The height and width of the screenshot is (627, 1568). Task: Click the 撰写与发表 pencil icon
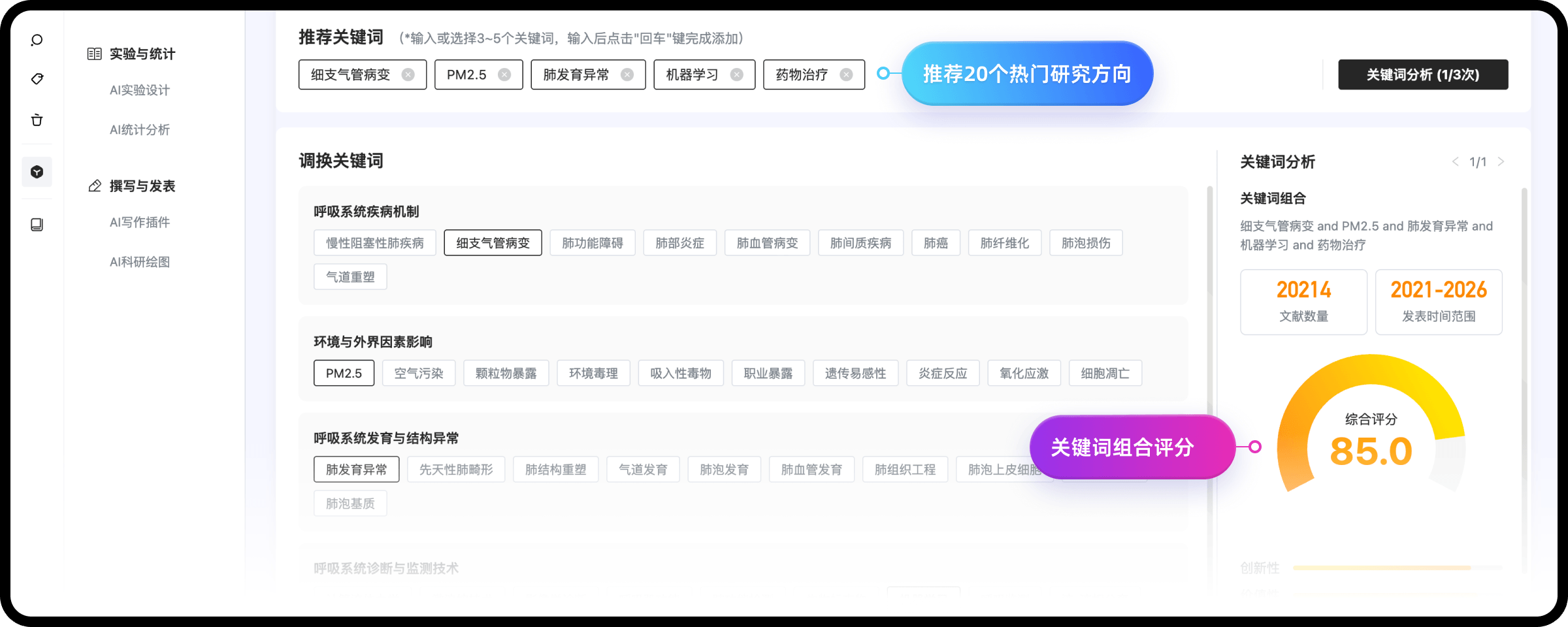(x=94, y=186)
